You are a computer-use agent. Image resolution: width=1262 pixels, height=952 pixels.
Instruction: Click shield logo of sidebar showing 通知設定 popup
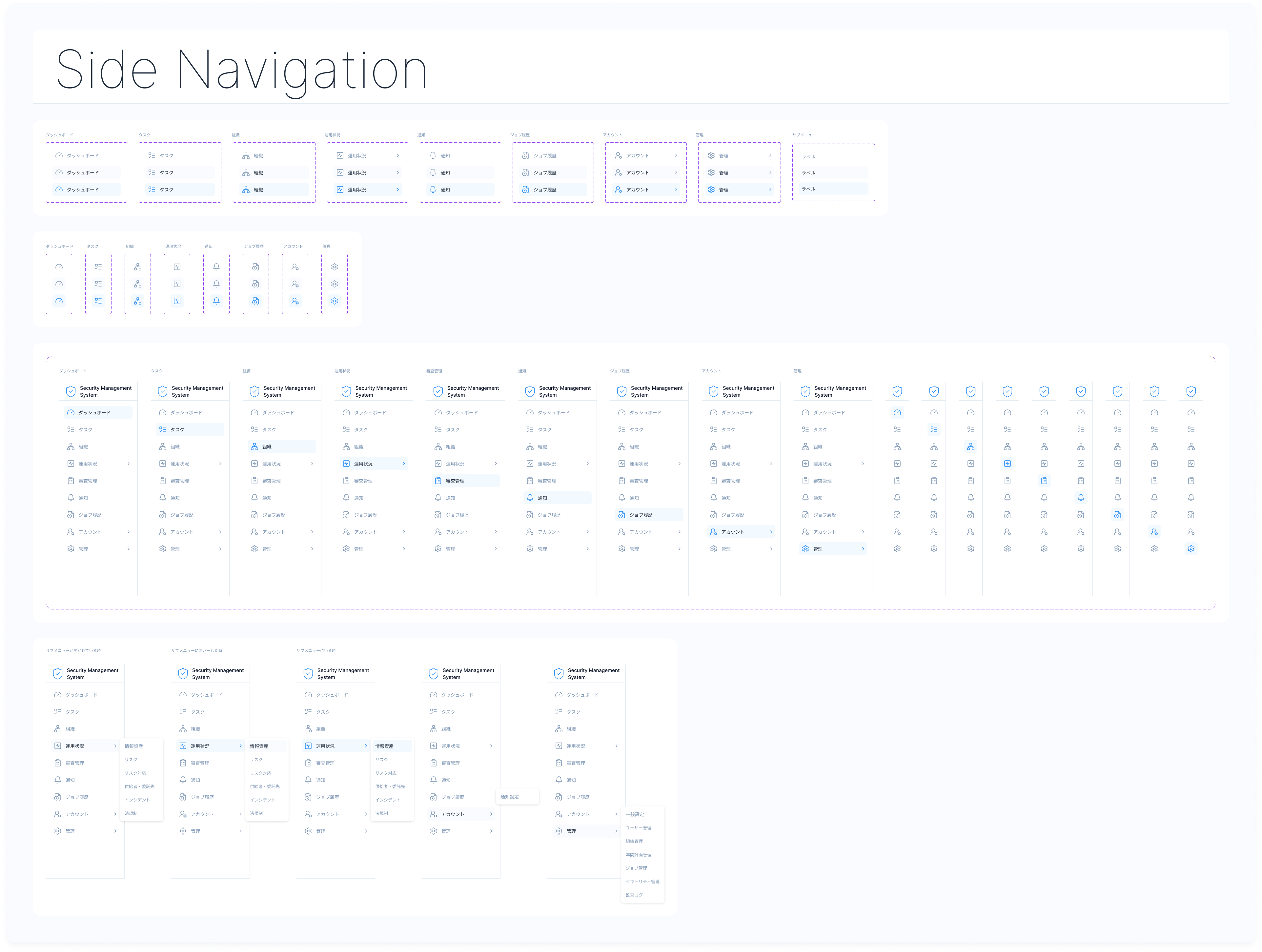[x=434, y=674]
